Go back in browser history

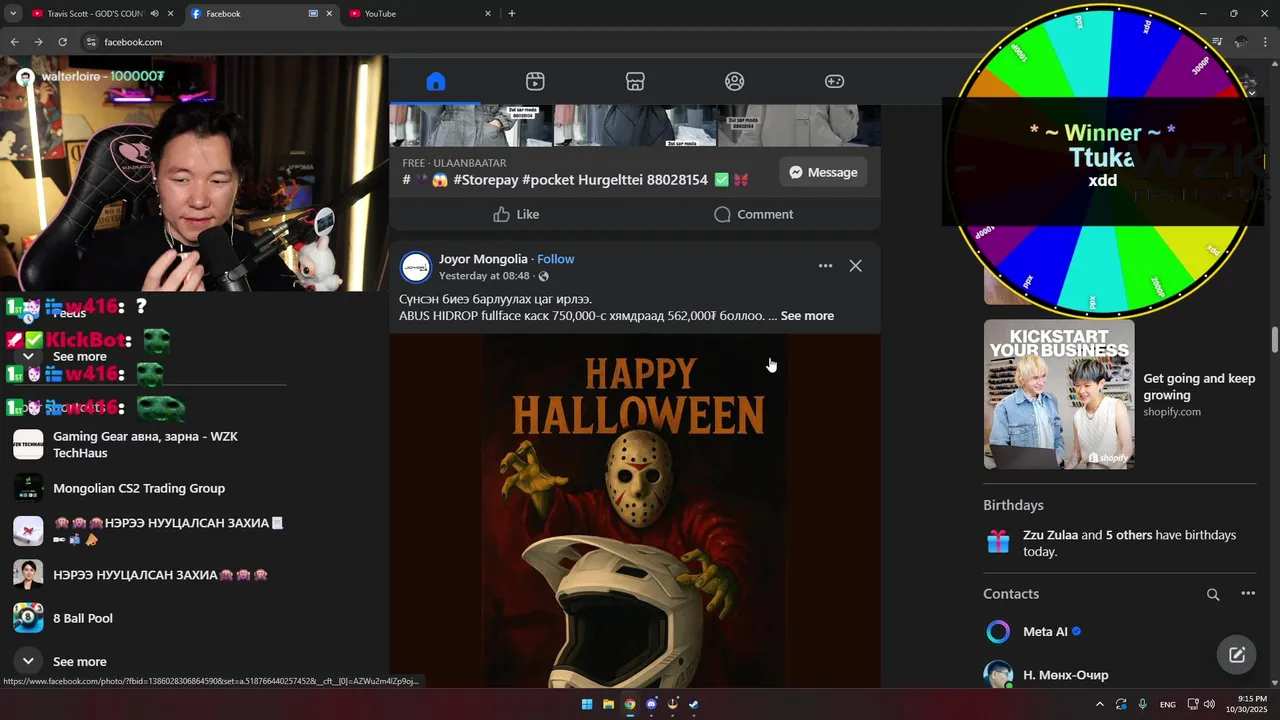[14, 42]
